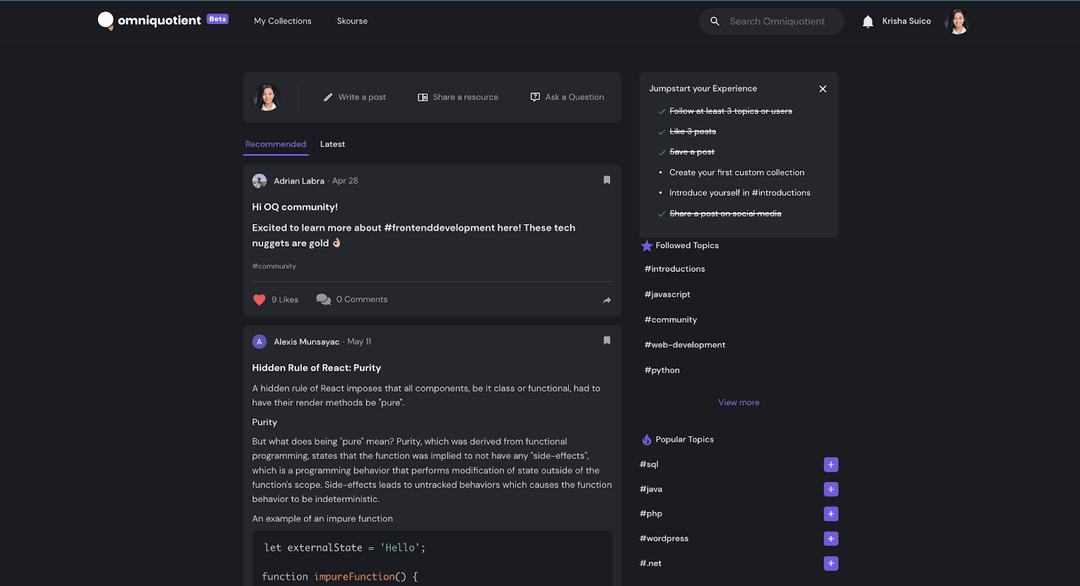Click the composer profile avatar
Viewport: 1080px width, 586px height.
[x=267, y=97]
